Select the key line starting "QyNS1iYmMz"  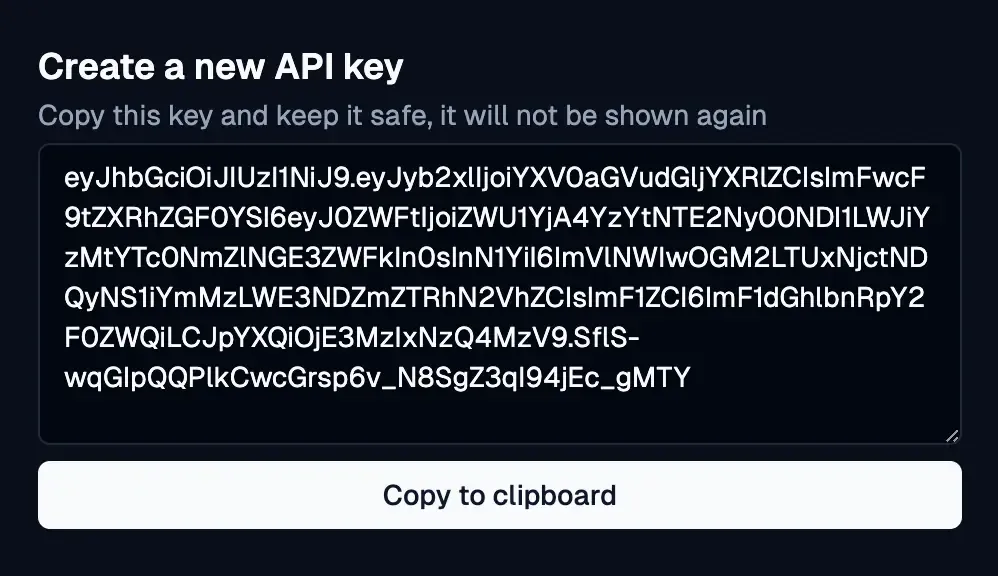tap(497, 299)
